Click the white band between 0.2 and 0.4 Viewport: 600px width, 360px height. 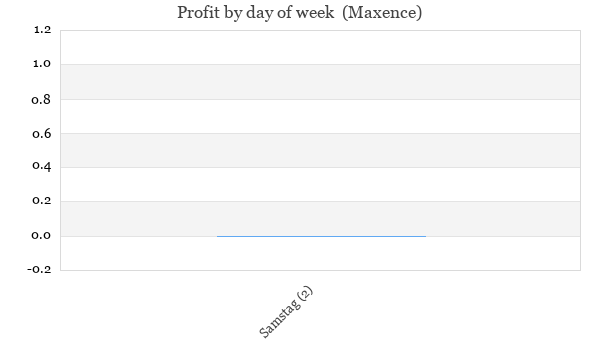[x=321, y=184]
